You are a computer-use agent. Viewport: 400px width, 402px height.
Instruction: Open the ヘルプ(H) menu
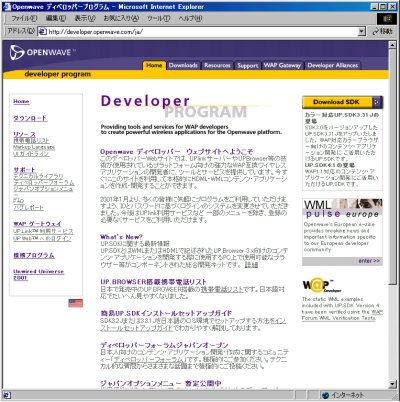(x=190, y=18)
